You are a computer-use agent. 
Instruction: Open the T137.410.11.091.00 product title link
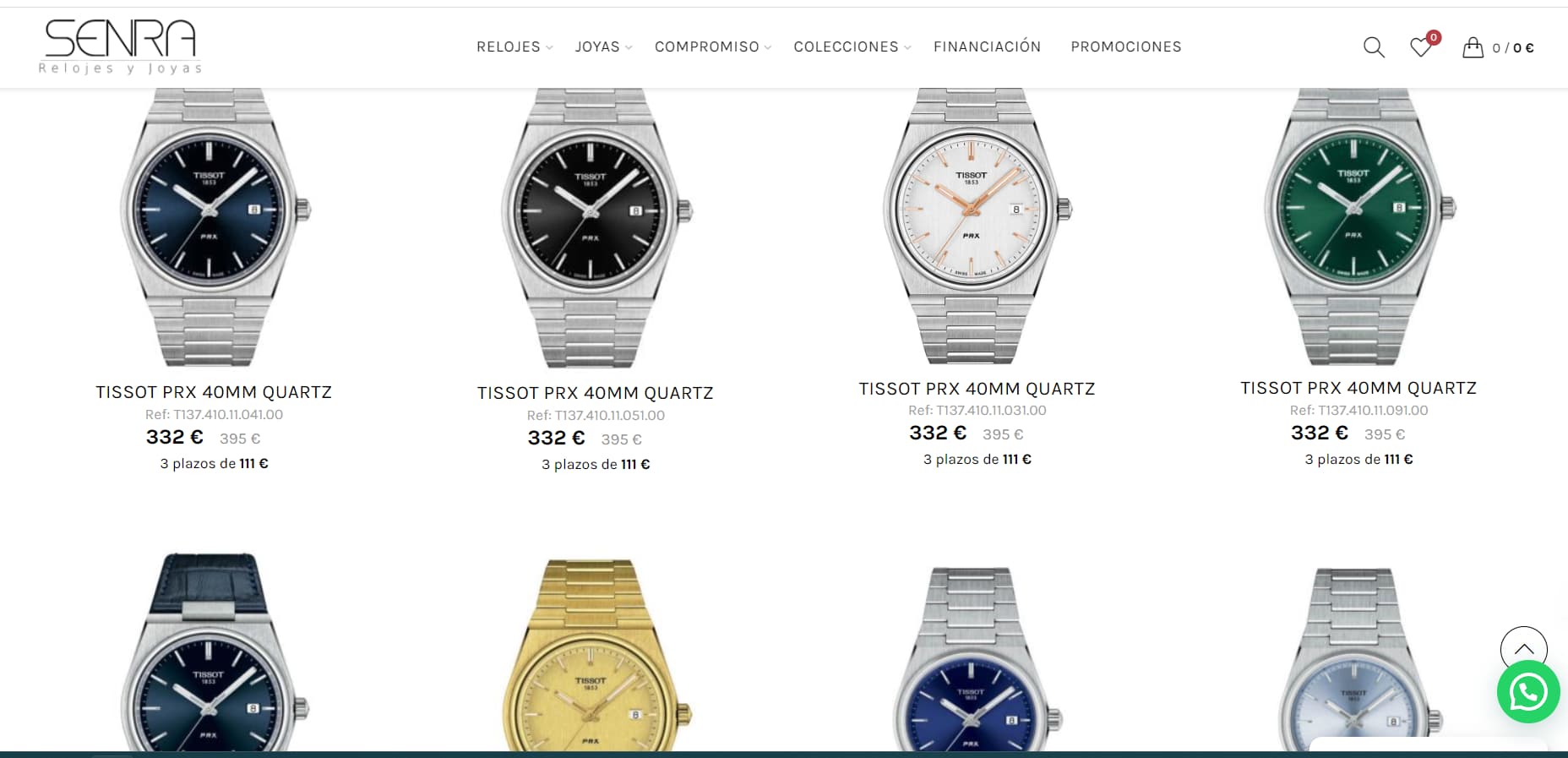[x=1358, y=388]
